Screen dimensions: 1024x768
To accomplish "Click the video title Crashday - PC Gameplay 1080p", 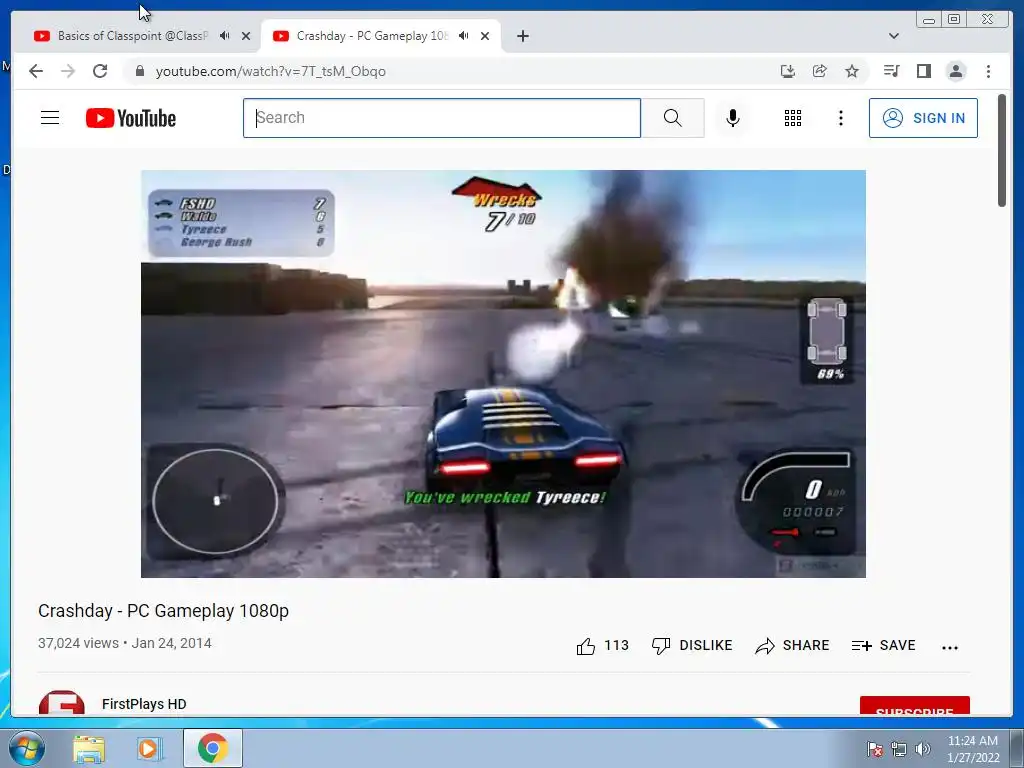I will point(163,611).
